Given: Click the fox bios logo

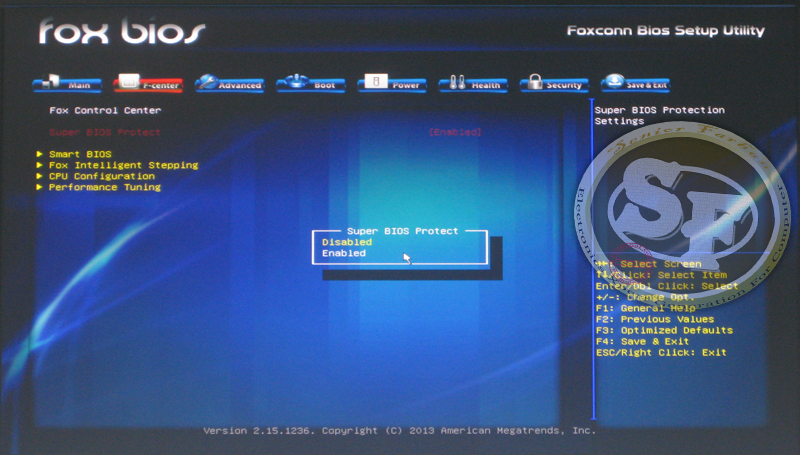Looking at the screenshot, I should (122, 31).
